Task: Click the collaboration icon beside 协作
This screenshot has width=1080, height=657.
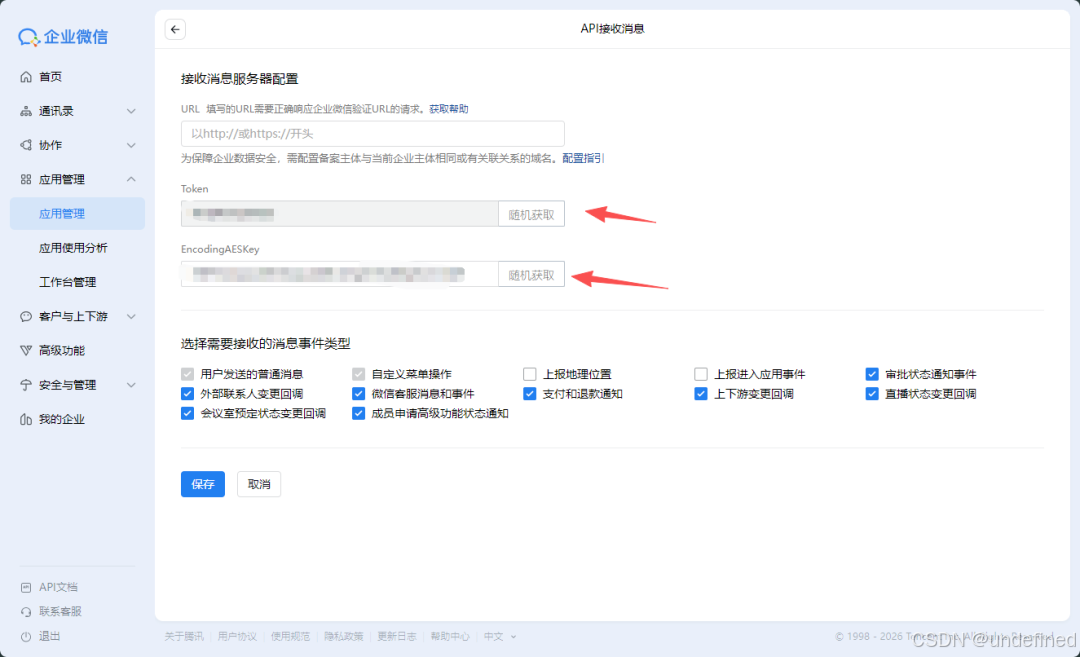Action: tap(26, 145)
